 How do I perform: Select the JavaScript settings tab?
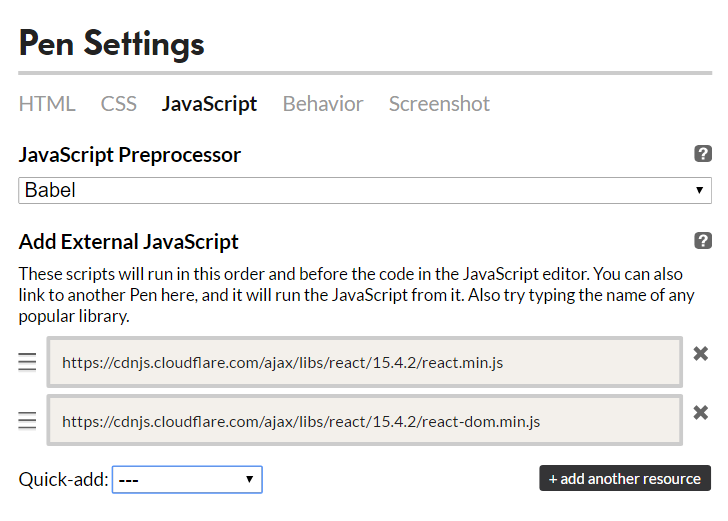tap(209, 104)
